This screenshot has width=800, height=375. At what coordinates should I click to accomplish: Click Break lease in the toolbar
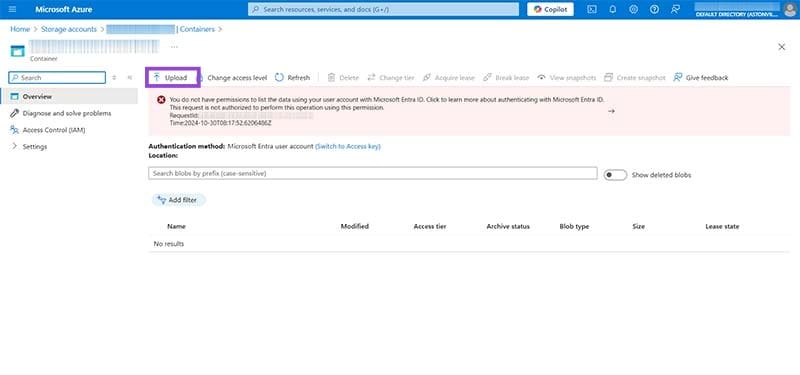[506, 78]
